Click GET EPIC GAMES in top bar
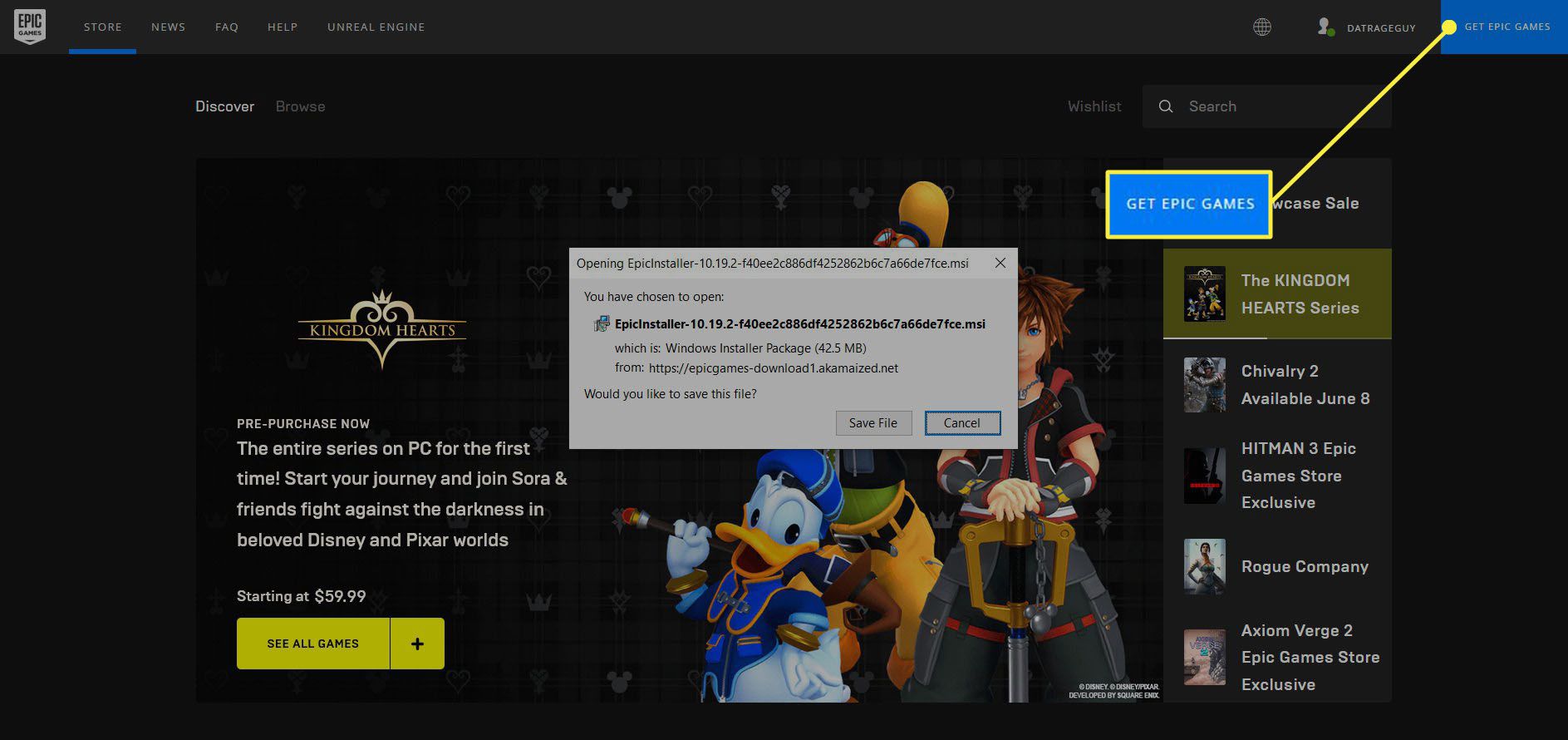1568x740 pixels. coord(1505,27)
